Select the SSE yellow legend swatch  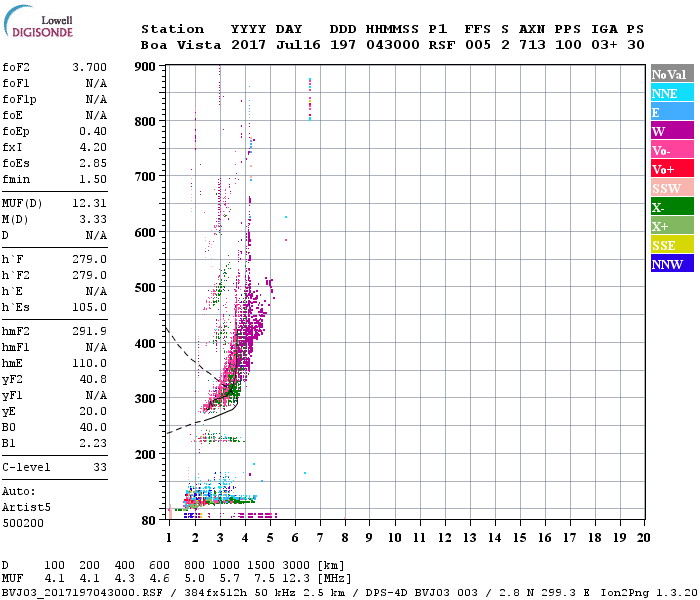(672, 245)
